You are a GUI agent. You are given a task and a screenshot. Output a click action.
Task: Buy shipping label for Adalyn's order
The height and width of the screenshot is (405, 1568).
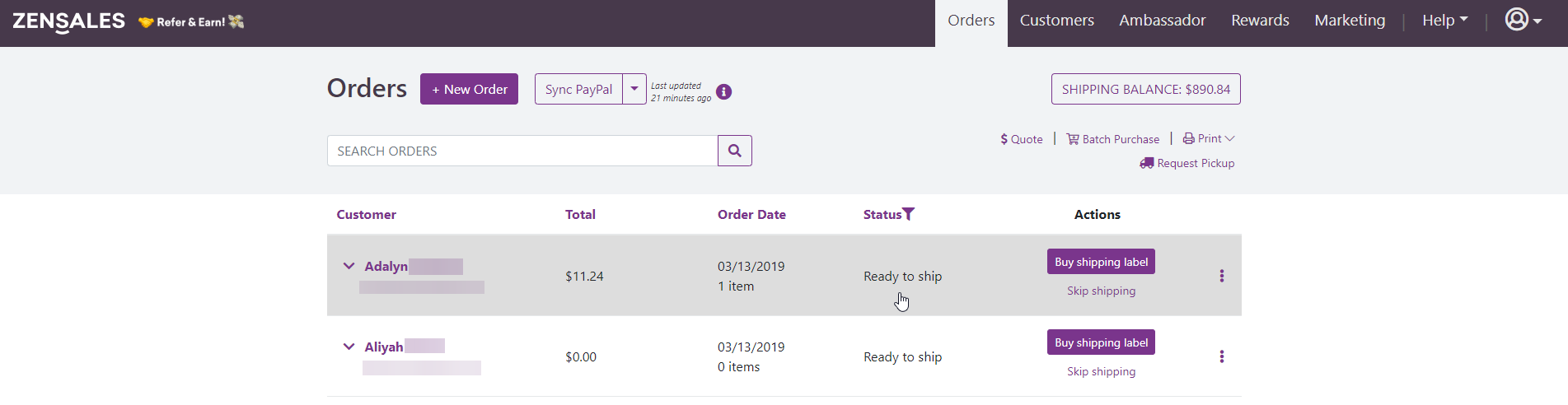[1101, 262]
